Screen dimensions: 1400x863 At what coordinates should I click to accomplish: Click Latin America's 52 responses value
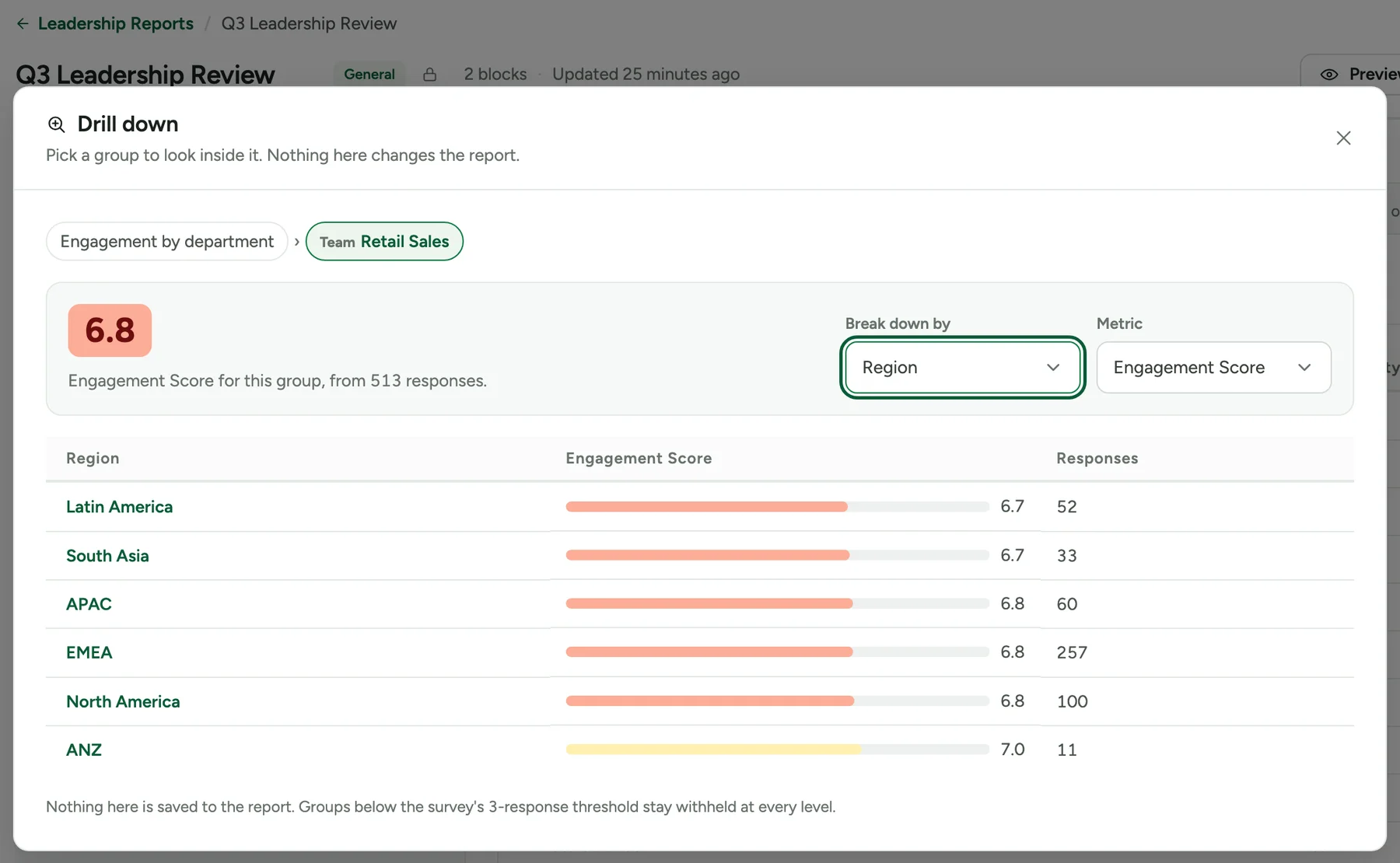coord(1066,507)
